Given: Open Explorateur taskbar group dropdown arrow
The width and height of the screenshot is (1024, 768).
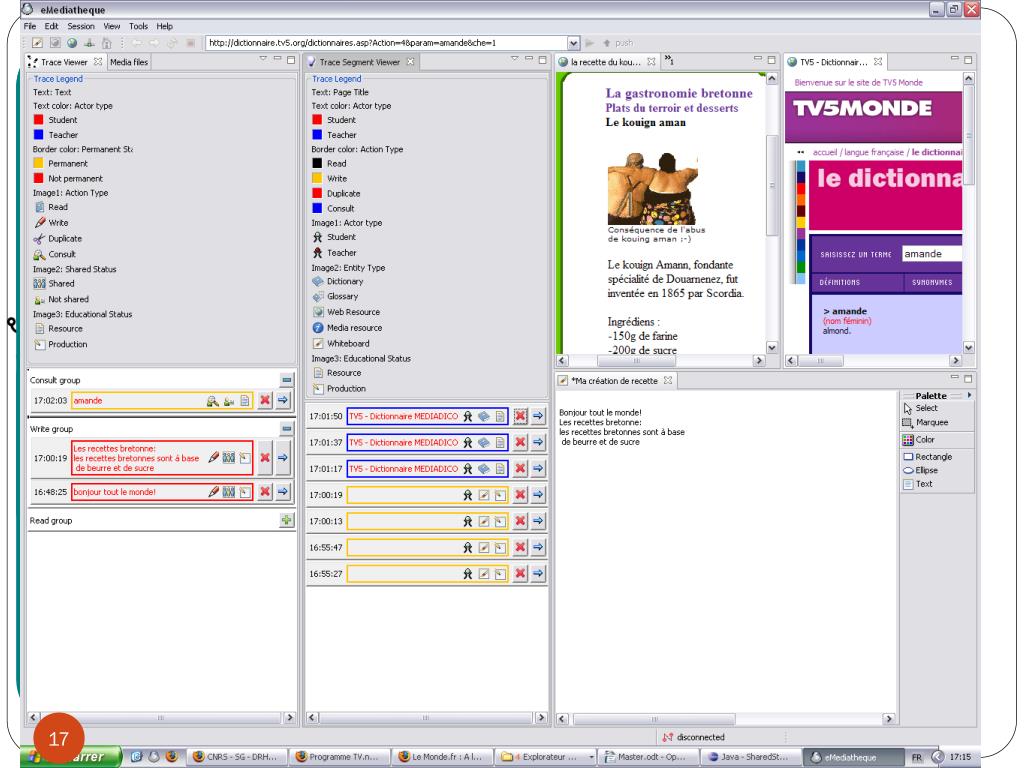Looking at the screenshot, I should 592,757.
